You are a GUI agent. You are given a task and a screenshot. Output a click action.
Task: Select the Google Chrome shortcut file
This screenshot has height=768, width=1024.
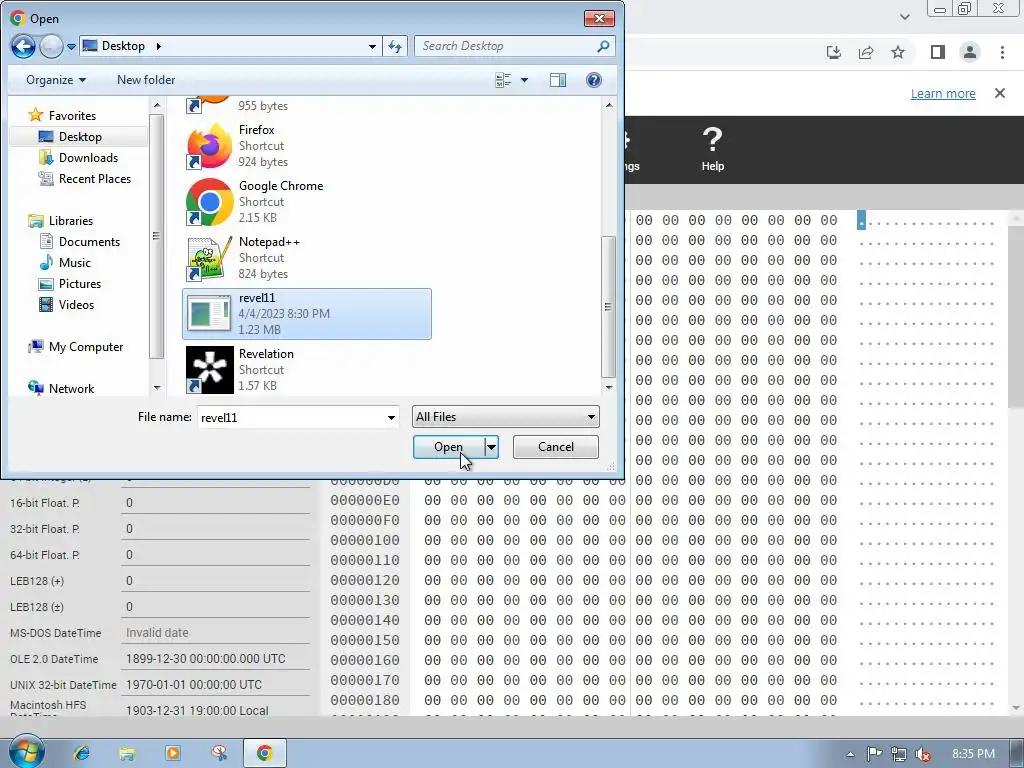(307, 202)
